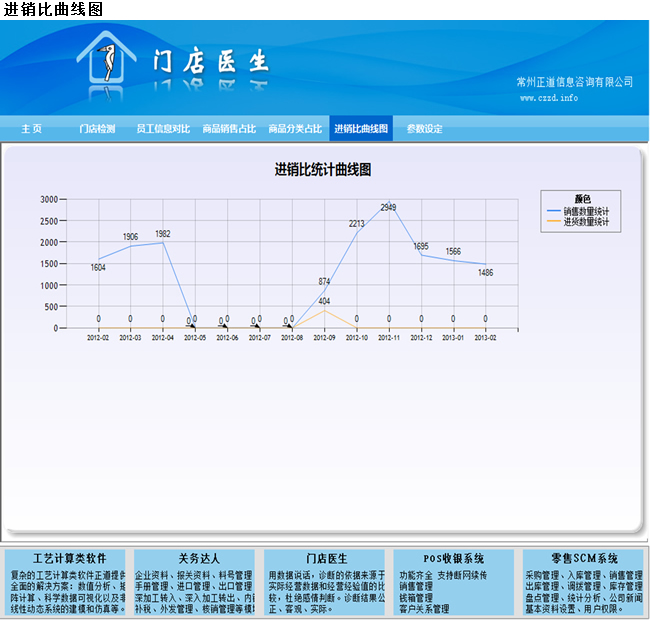Image resolution: width=650 pixels, height=620 pixels.
Task: Go to the 门店检测 page
Action: pos(97,129)
